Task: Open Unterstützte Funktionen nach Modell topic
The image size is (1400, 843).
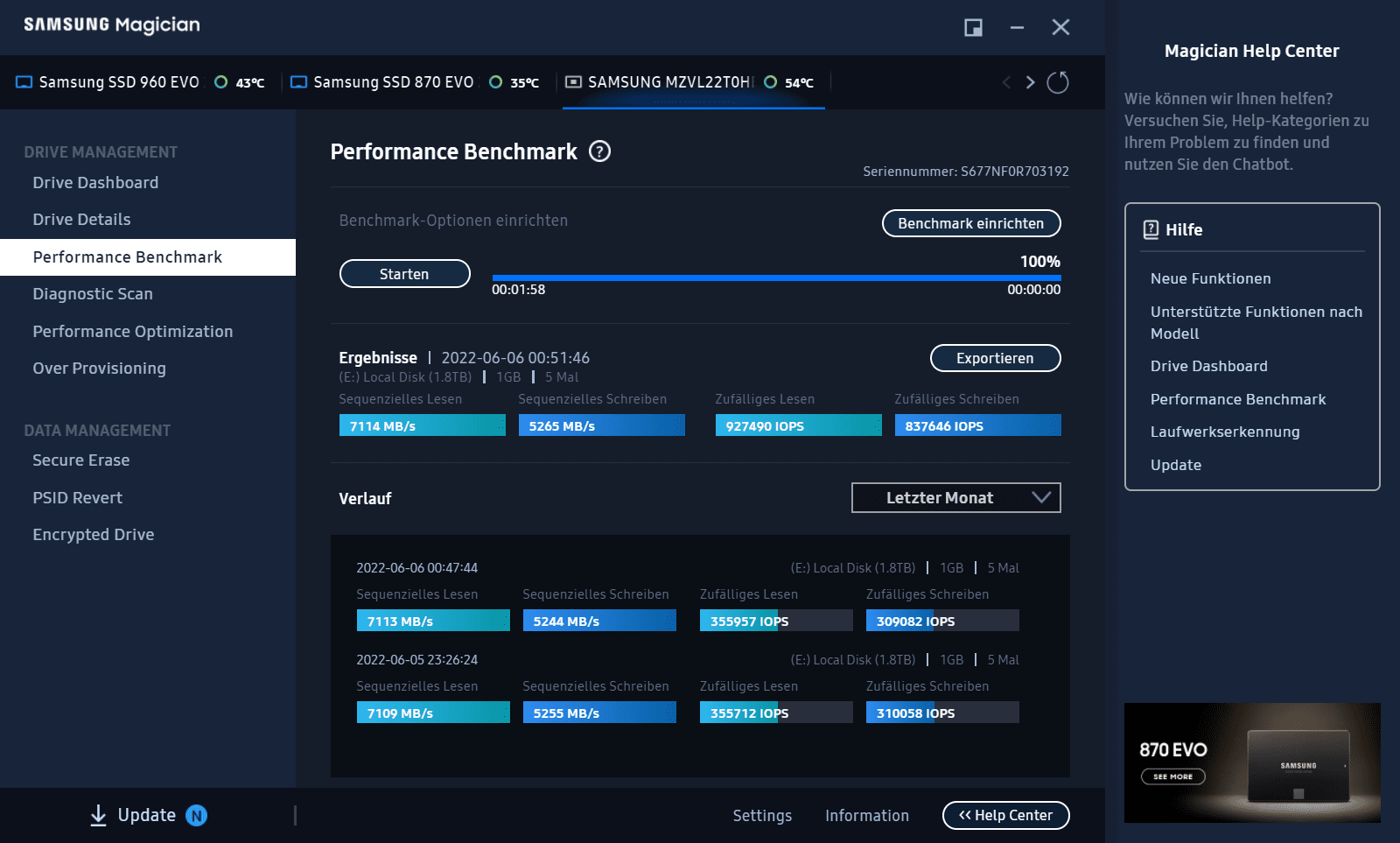Action: (1256, 323)
